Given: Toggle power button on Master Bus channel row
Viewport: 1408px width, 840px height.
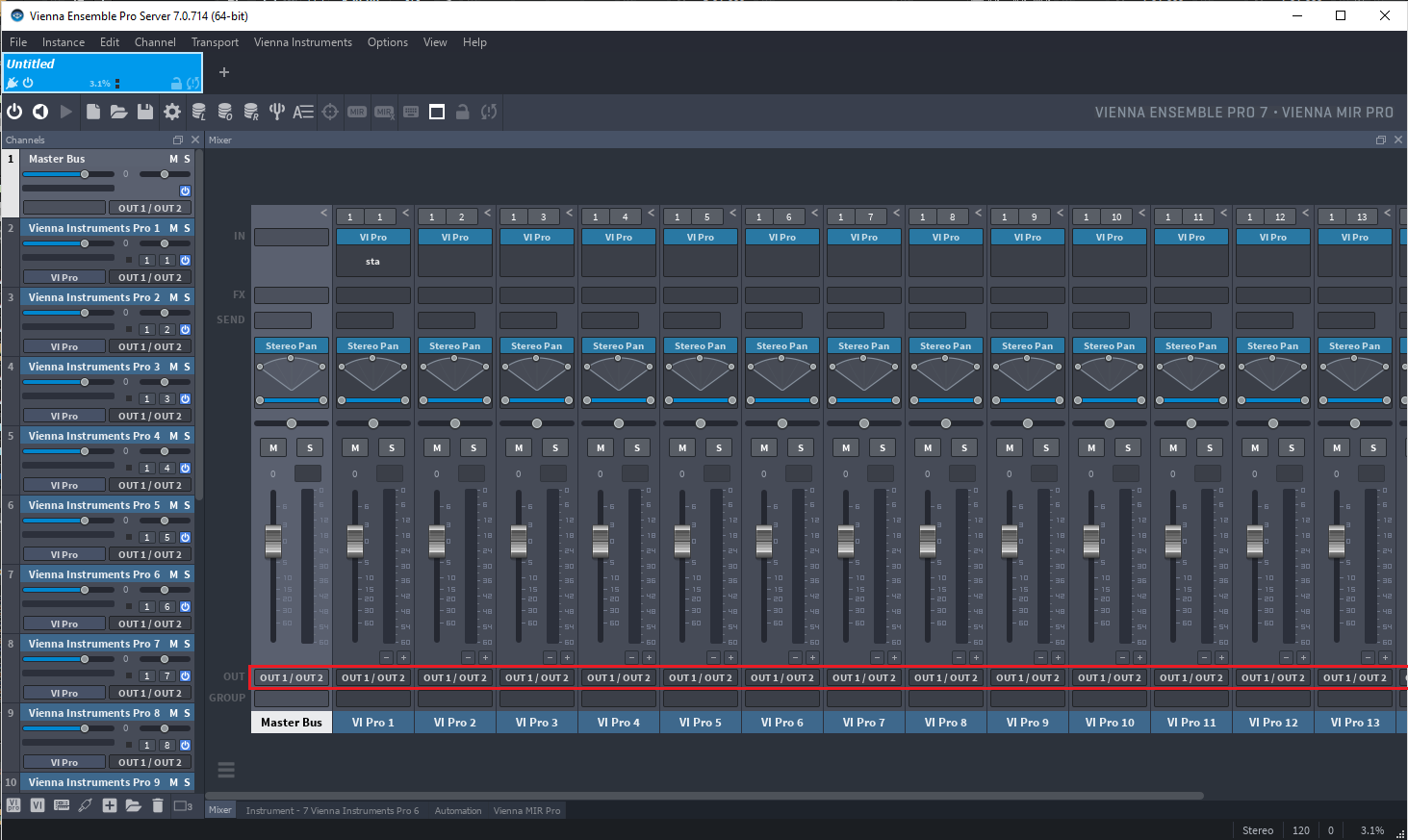Looking at the screenshot, I should [186, 191].
